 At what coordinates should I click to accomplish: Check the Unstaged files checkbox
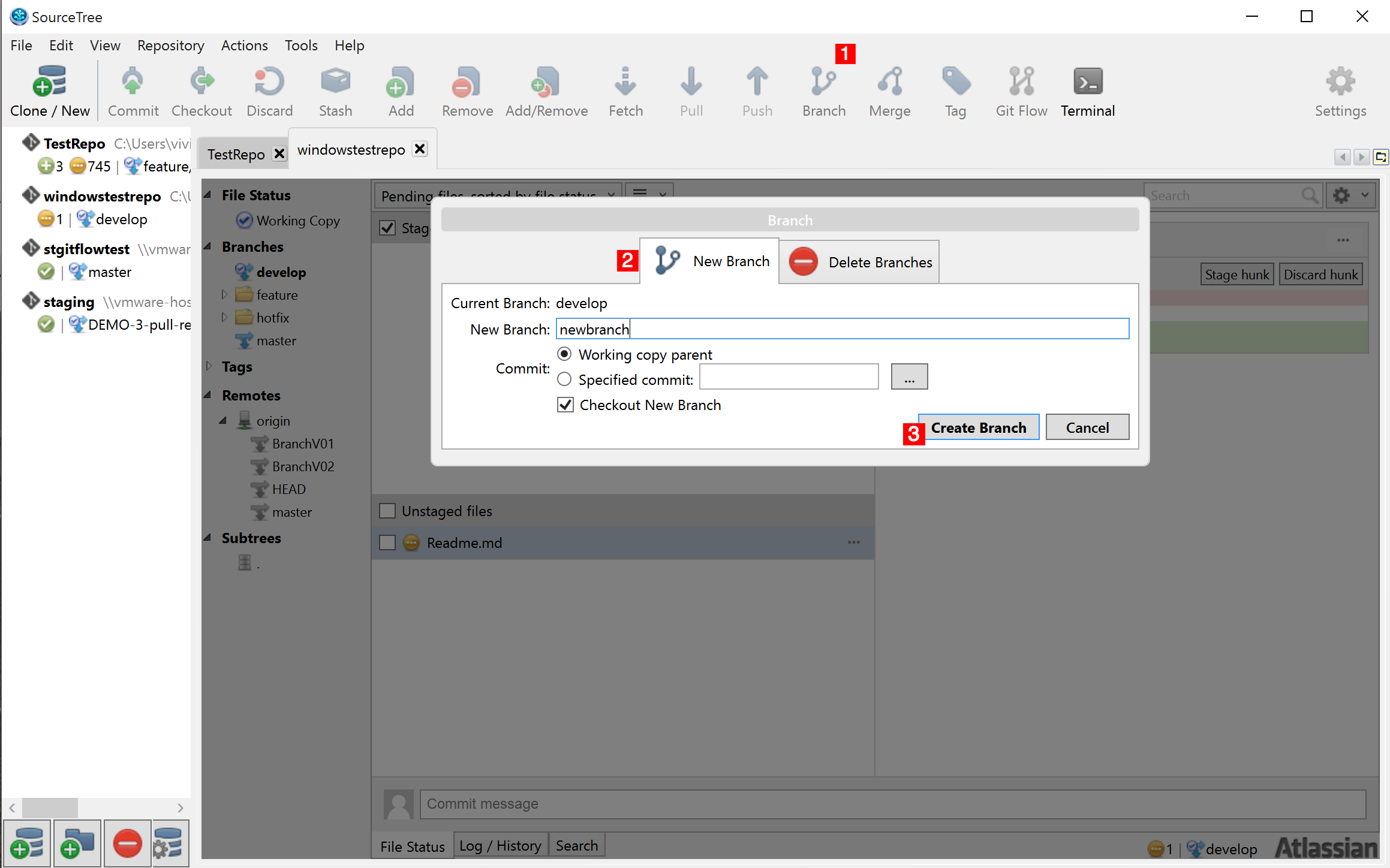click(x=387, y=511)
